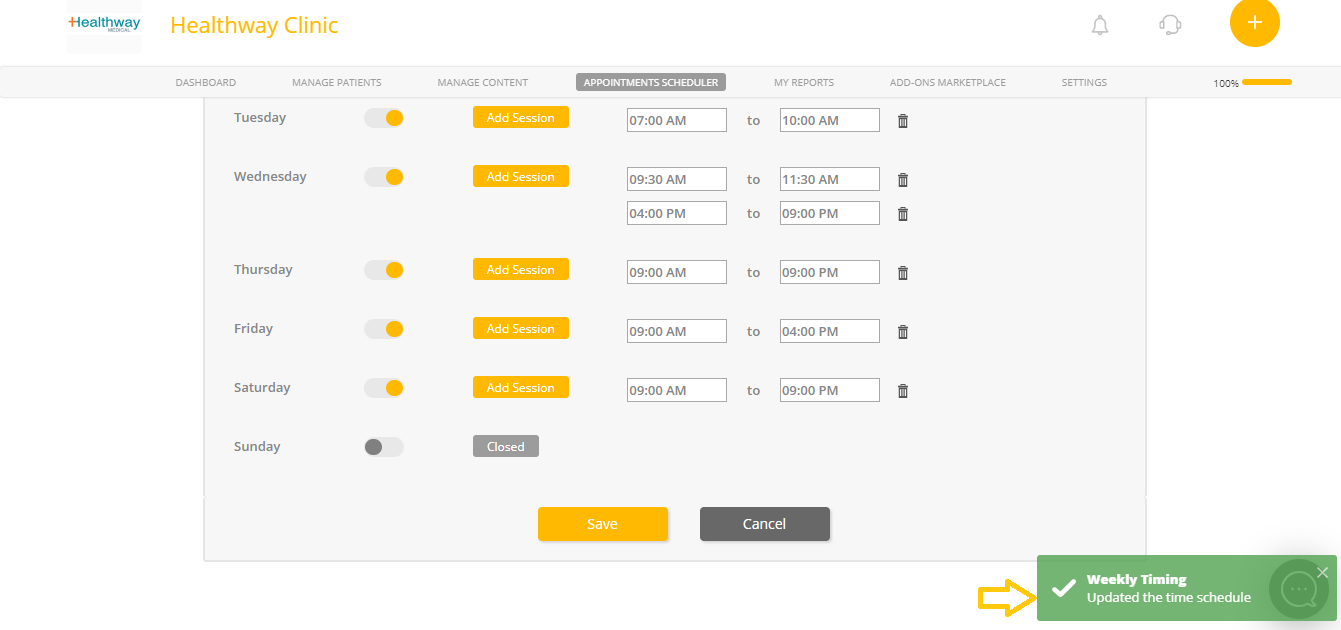Open Manage Patients tab
The image size is (1341, 630).
click(337, 83)
